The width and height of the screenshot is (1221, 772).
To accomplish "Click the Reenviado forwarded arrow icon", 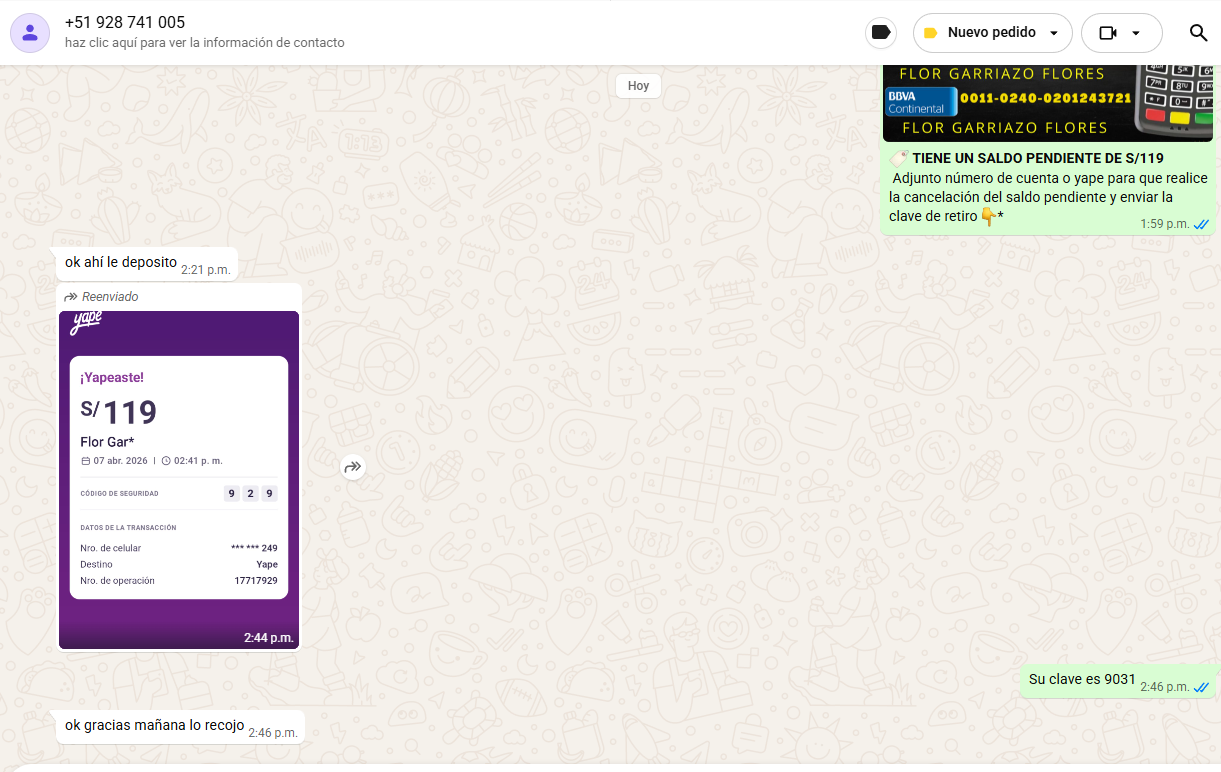I will click(x=71, y=297).
